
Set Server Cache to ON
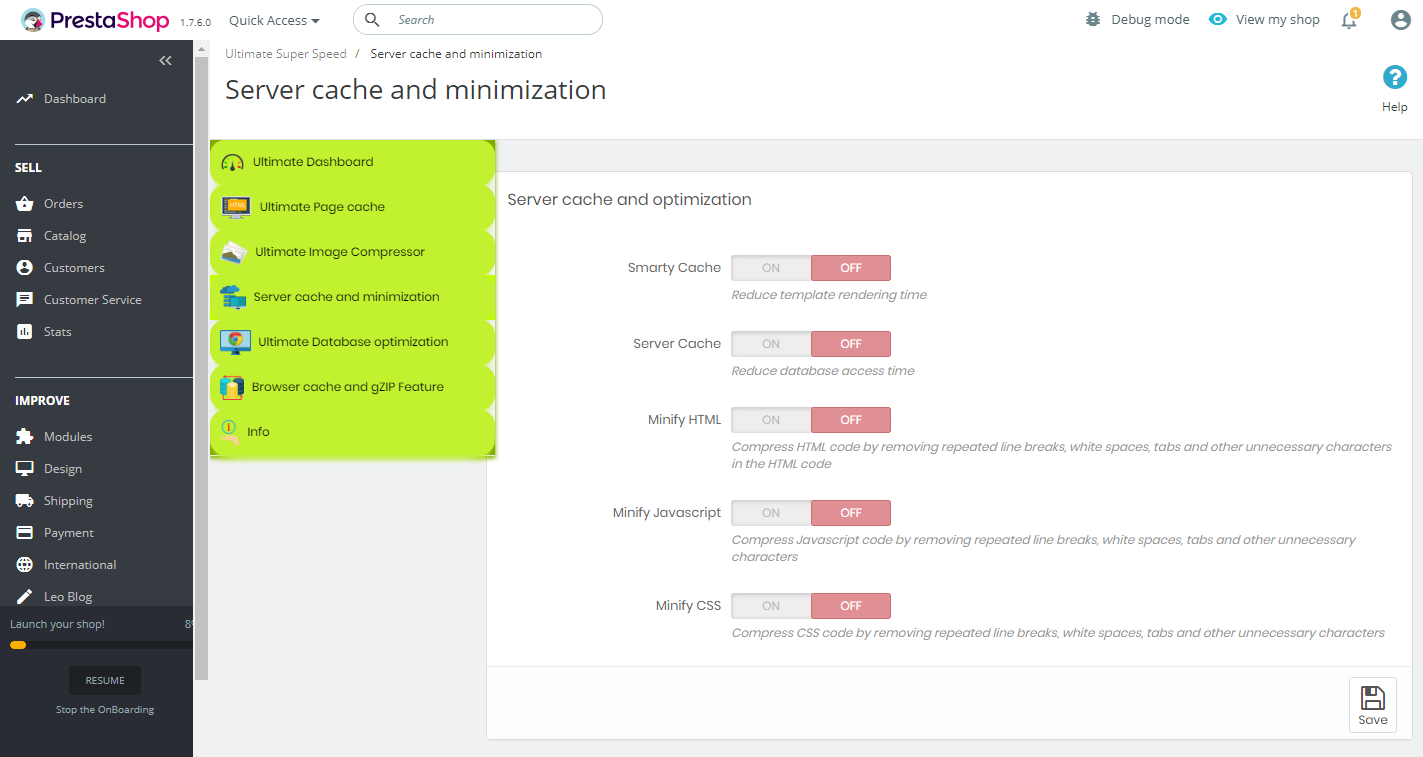(771, 344)
